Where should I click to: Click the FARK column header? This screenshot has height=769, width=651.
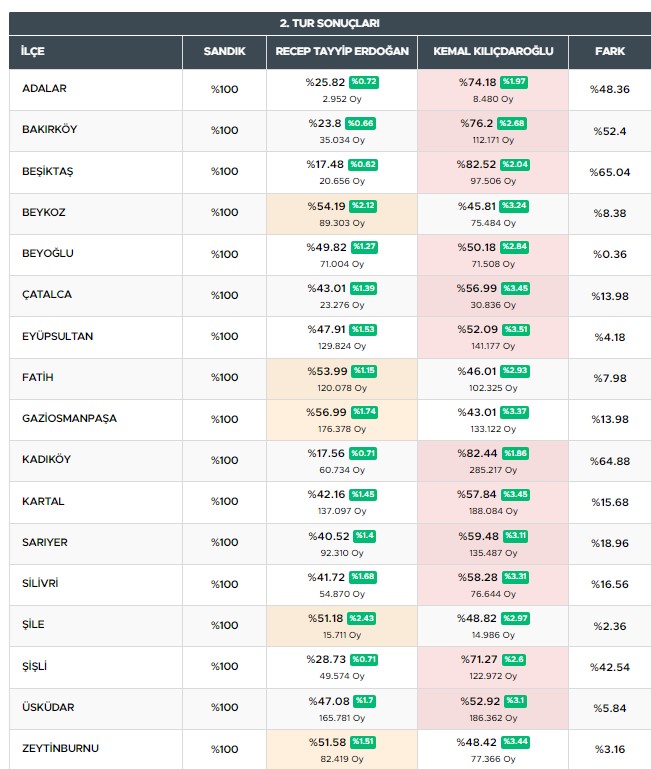point(610,51)
